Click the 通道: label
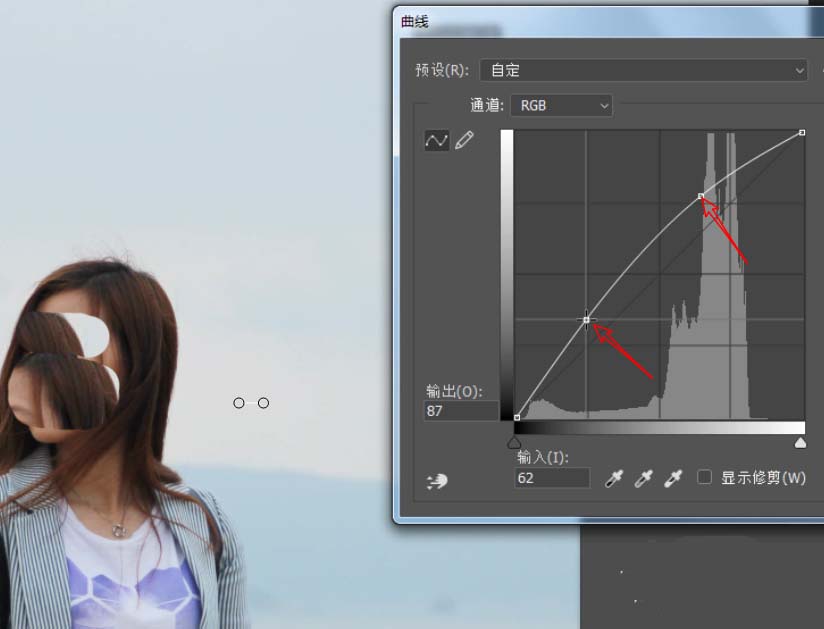The image size is (824, 629). click(x=487, y=106)
